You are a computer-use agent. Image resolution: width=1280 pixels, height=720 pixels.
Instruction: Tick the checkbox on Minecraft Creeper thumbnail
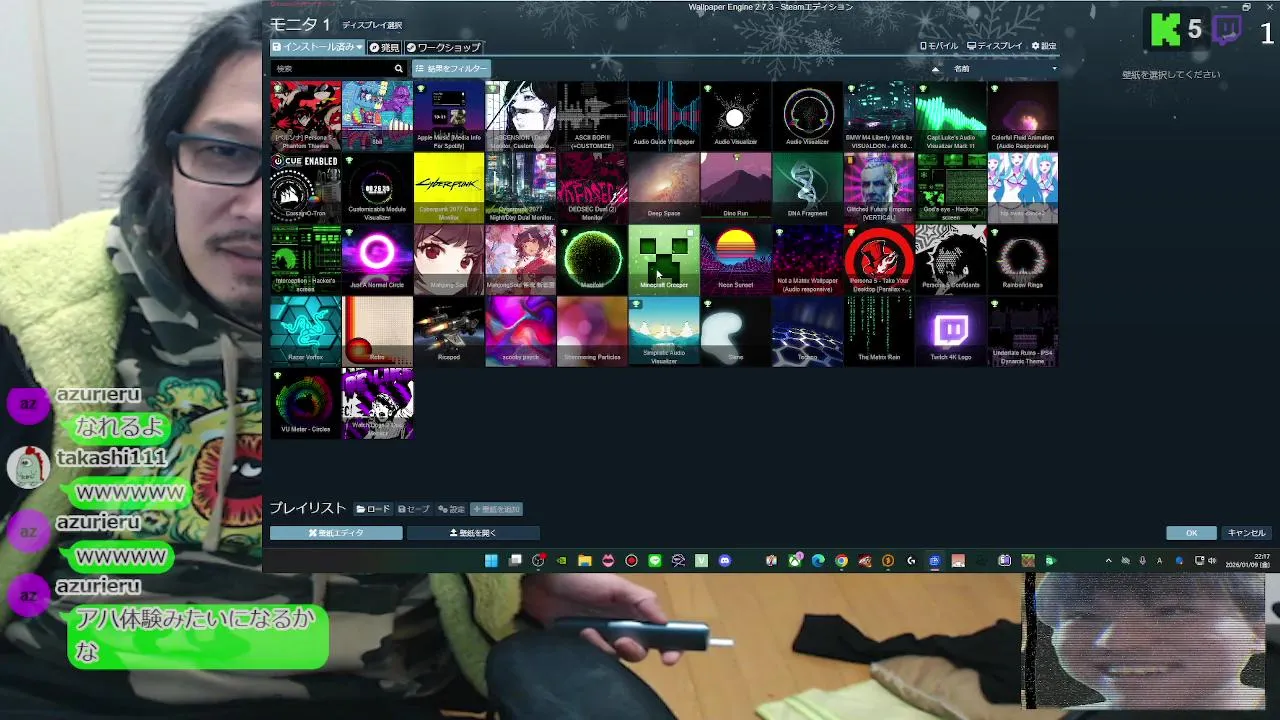click(691, 232)
